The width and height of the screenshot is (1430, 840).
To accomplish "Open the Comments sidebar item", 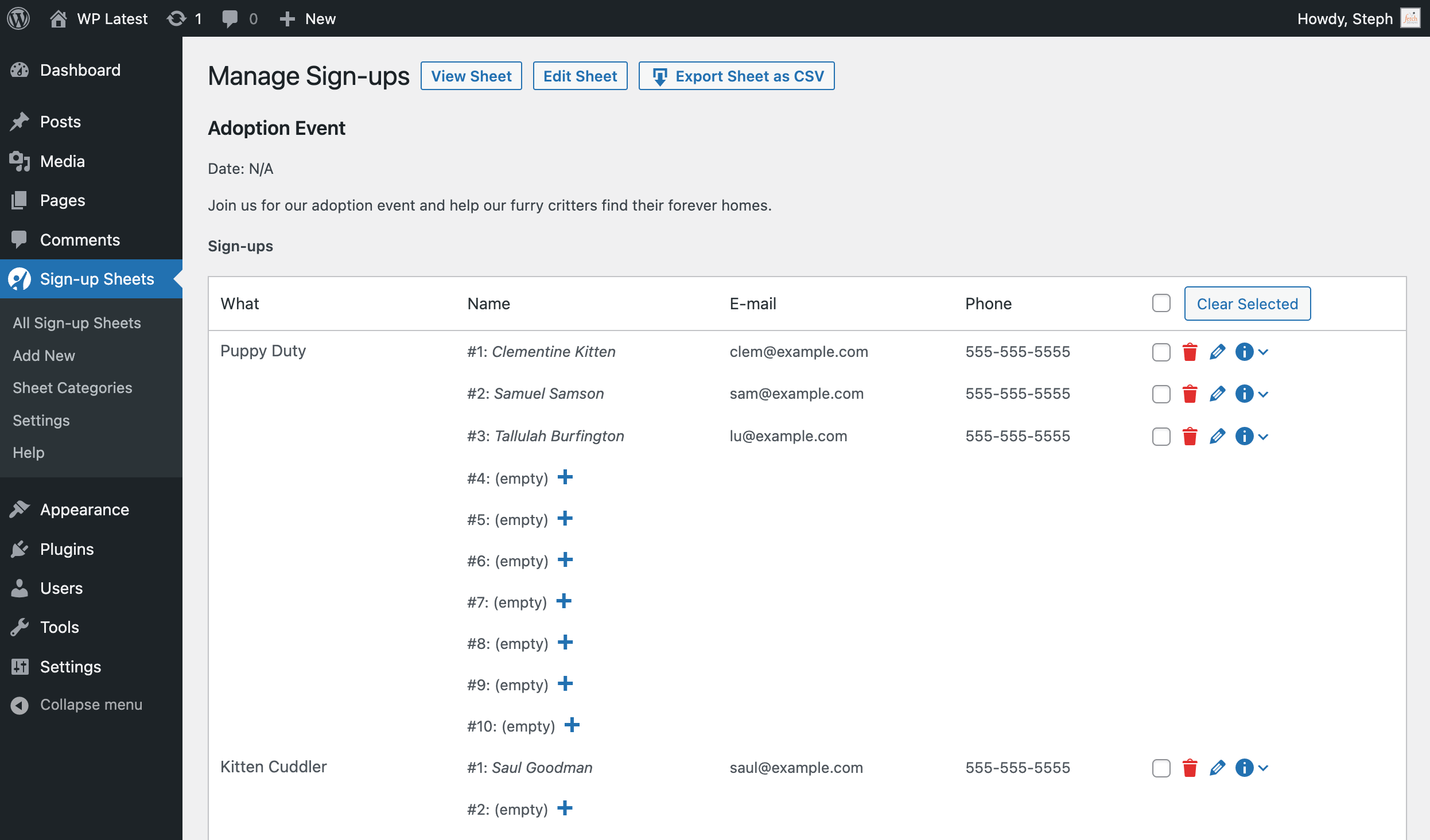I will (91, 240).
